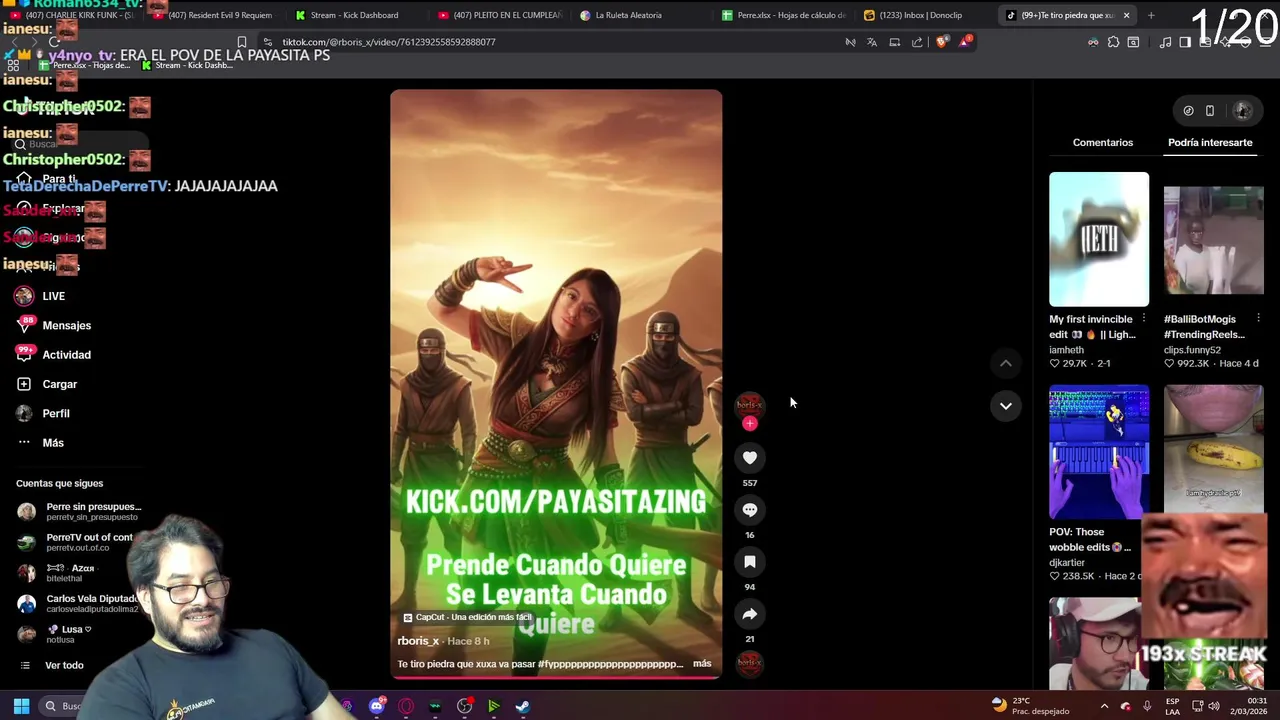Switch to the Comentarios tab

[1103, 142]
